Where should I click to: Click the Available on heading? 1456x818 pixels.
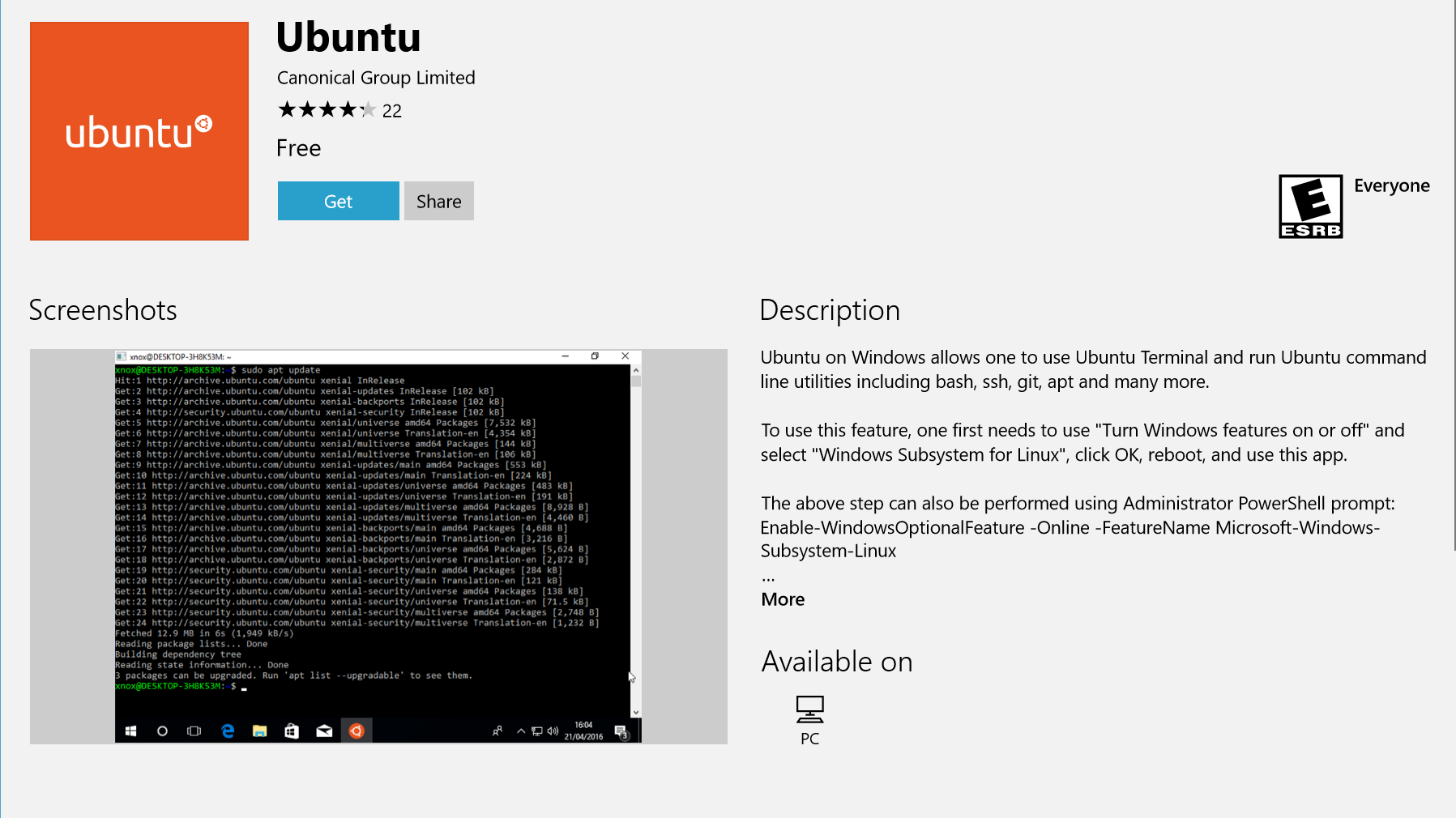pos(837,662)
